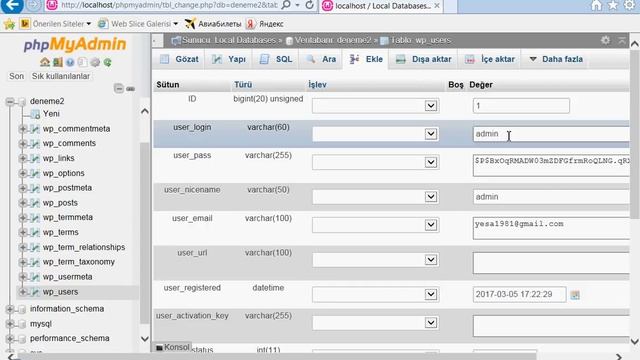Click the navigation panel scrollbar up arrow

point(144,111)
